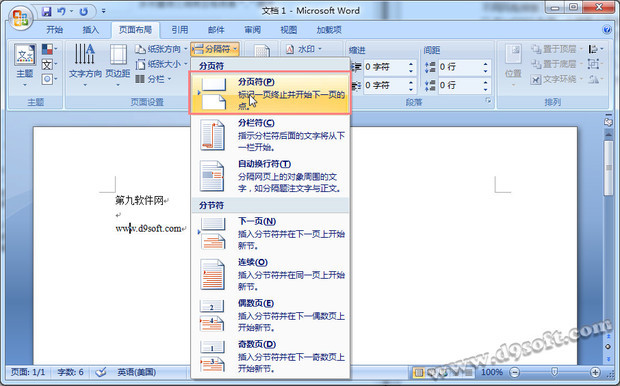Select print layout view icon
Viewport: 620px width, 386px height.
tap(418, 372)
